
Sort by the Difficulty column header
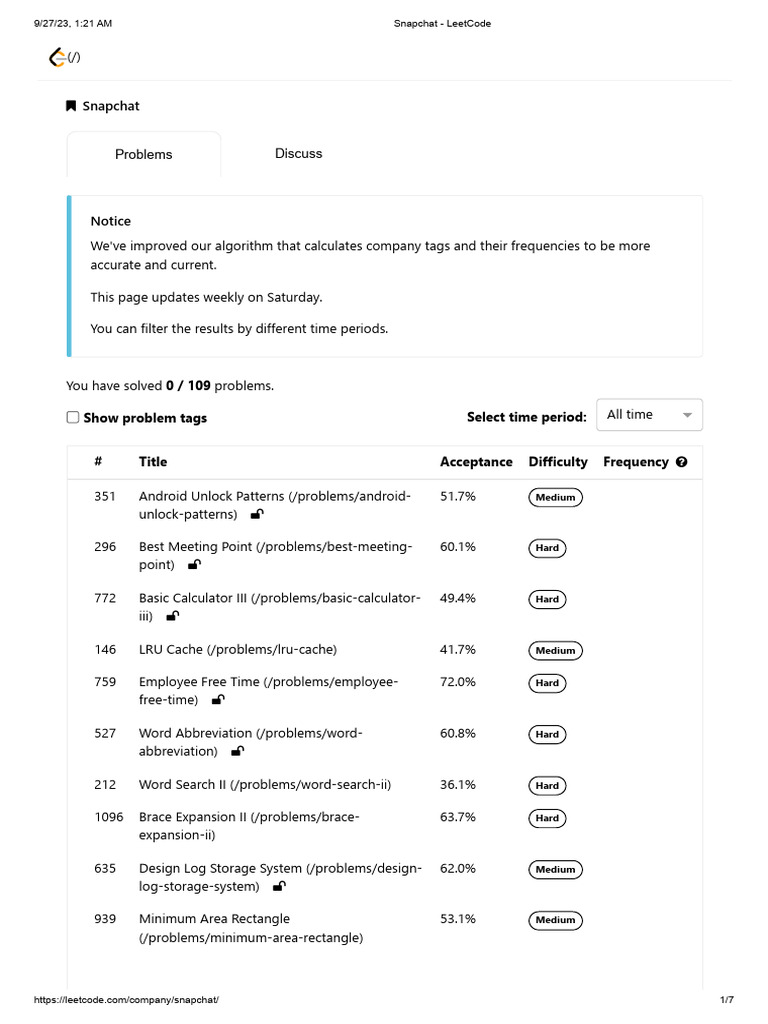[558, 462]
